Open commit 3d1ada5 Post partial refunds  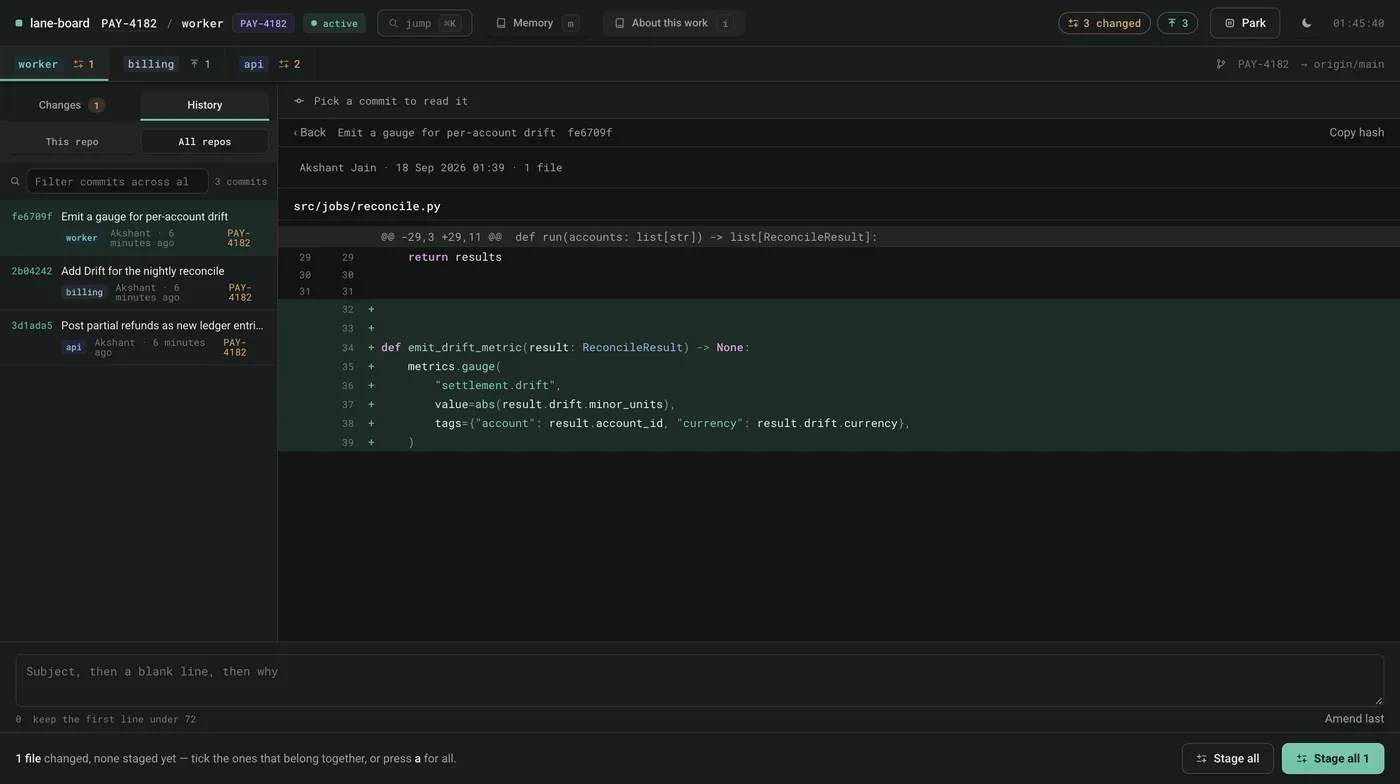click(x=139, y=338)
